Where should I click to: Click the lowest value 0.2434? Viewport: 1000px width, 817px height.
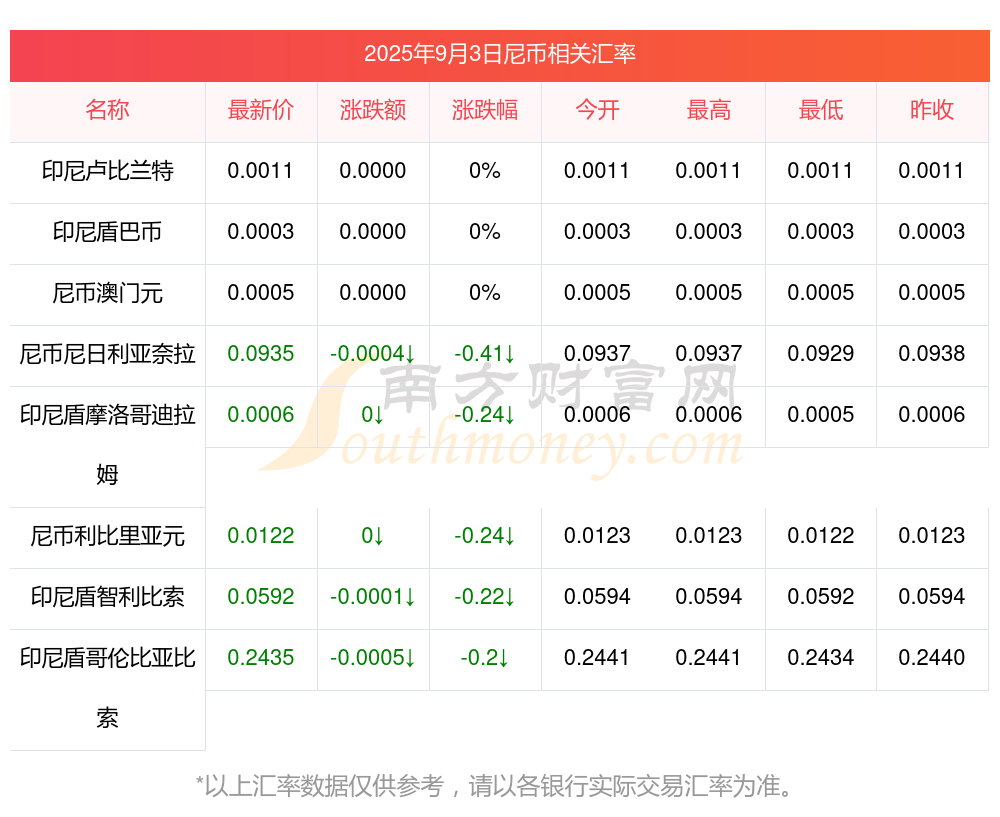coord(821,658)
